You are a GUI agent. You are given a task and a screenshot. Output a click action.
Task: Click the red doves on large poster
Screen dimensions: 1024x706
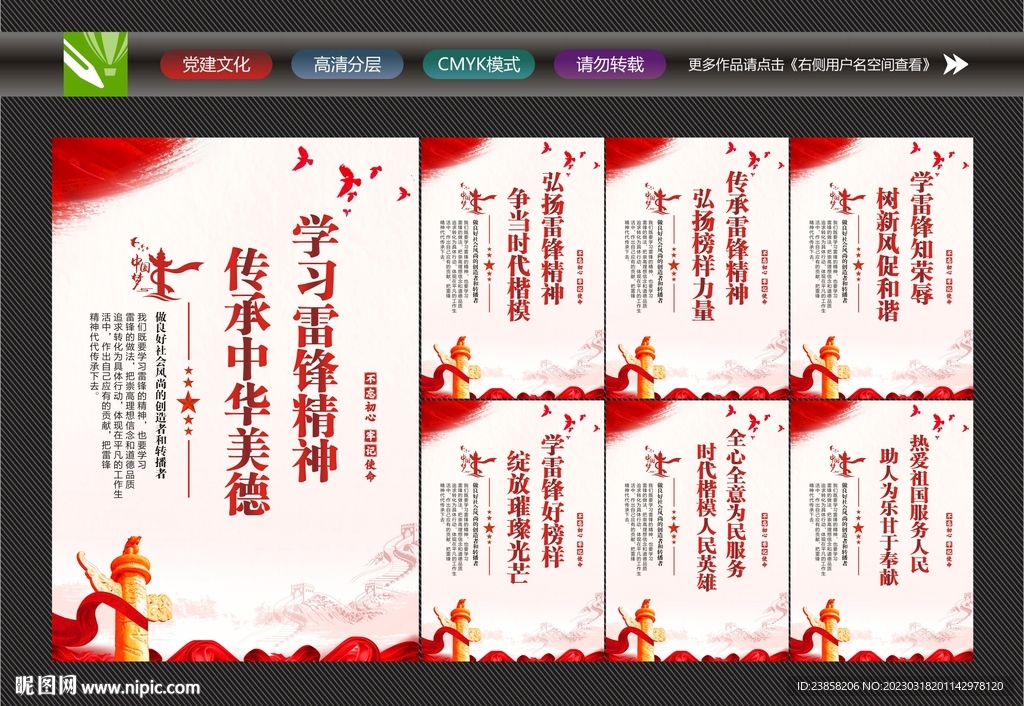[351, 181]
